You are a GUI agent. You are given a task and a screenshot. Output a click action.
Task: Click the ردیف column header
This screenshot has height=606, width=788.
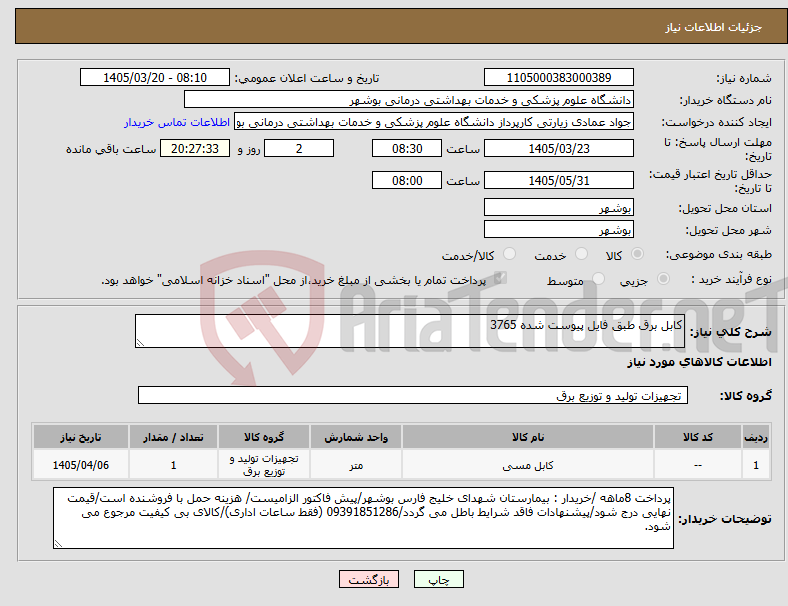coord(755,437)
